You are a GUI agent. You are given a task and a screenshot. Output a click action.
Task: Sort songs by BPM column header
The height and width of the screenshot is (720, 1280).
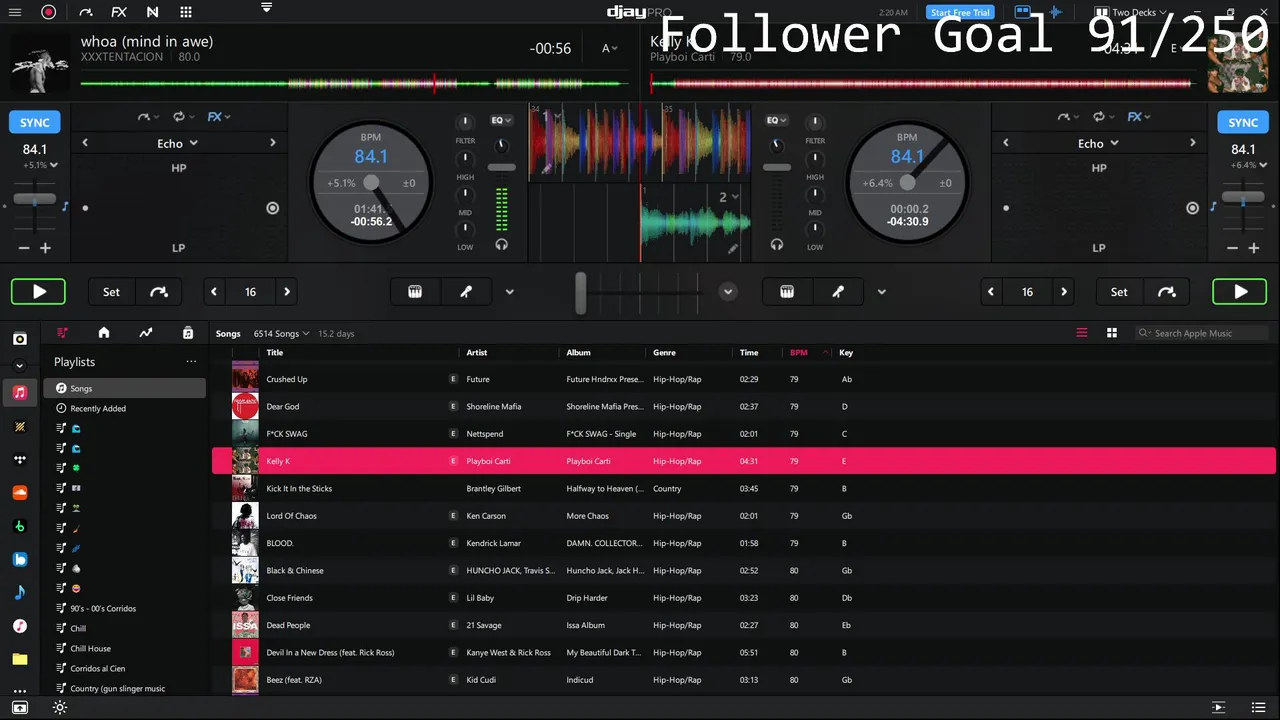798,352
